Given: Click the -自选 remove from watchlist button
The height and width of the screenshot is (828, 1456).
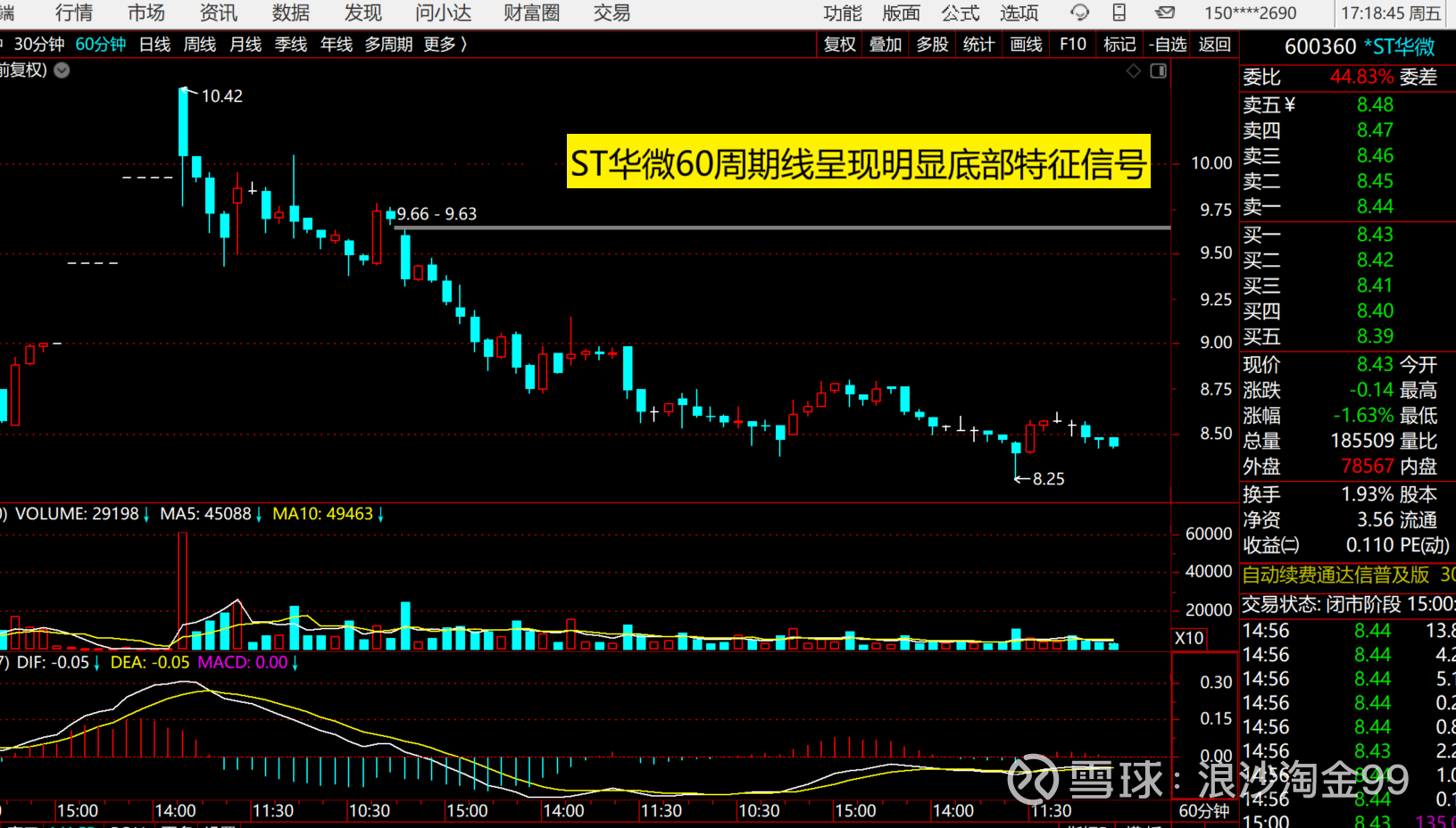Looking at the screenshot, I should [1169, 45].
